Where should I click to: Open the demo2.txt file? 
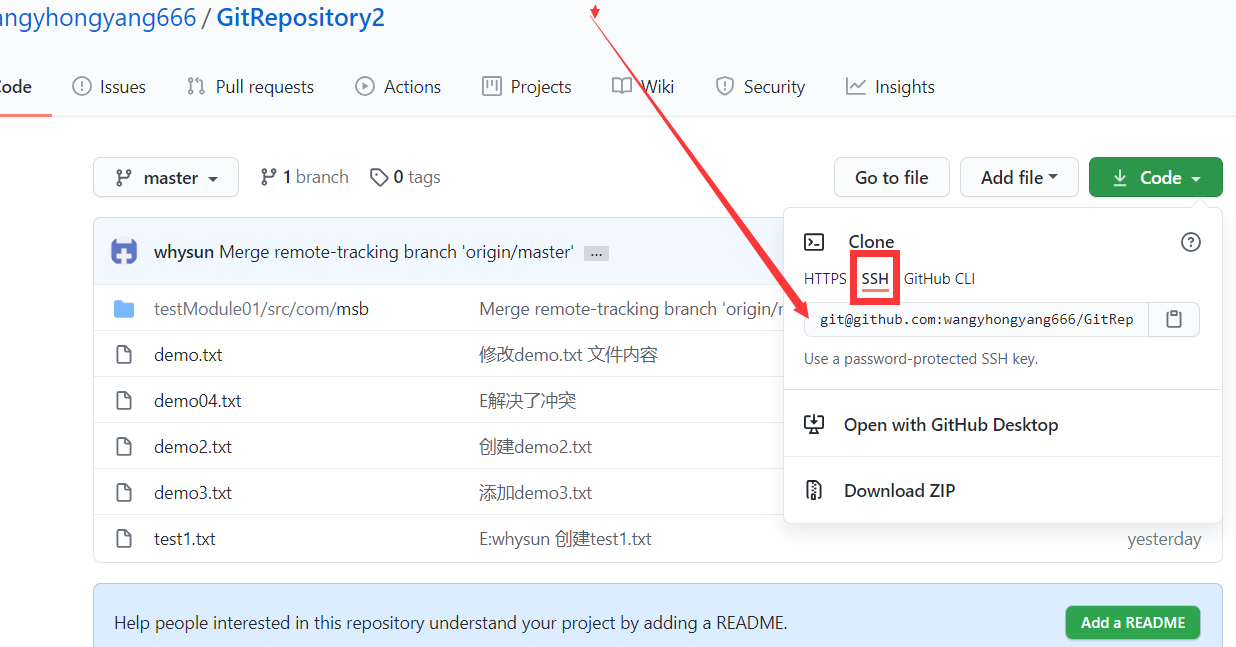[x=193, y=447]
